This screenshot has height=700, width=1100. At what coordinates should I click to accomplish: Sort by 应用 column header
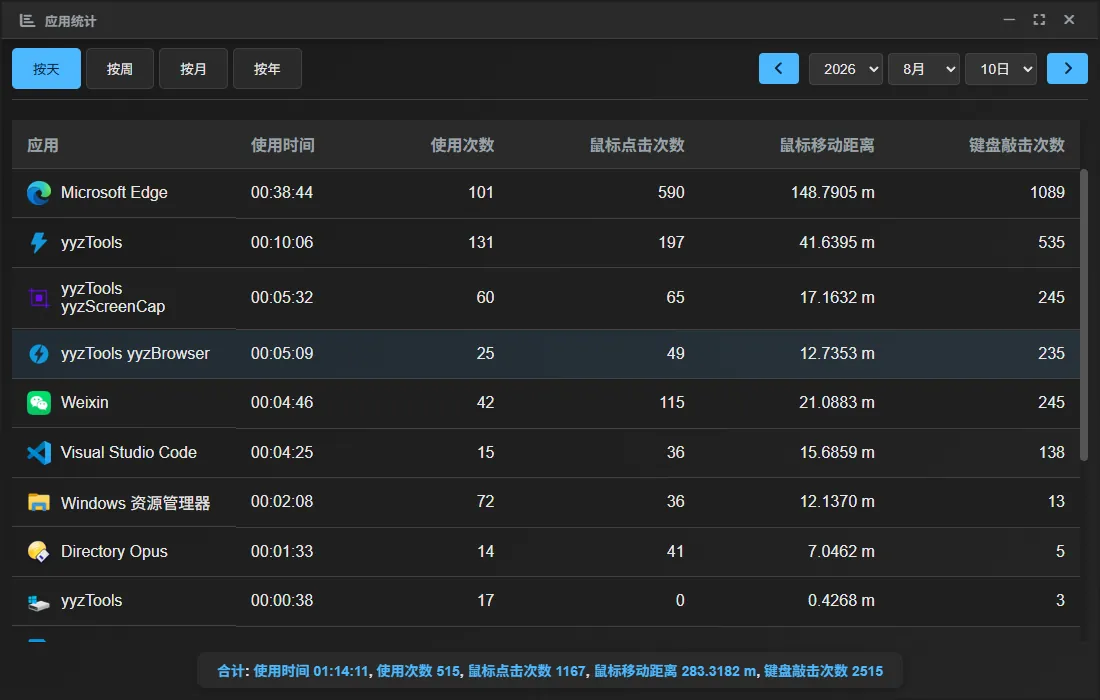pyautogui.click(x=43, y=145)
